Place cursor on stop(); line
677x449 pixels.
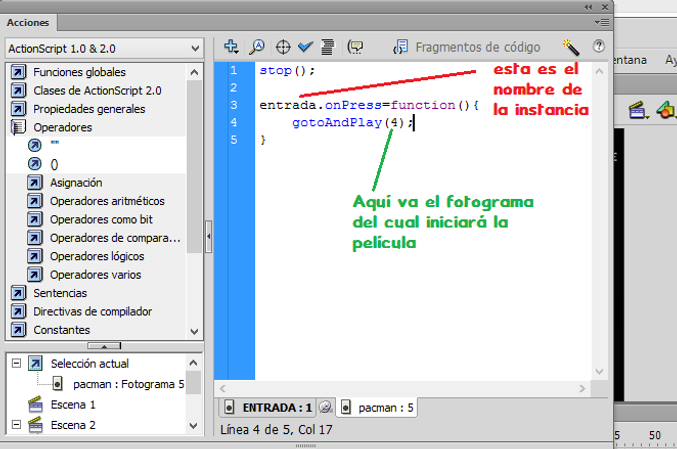pos(287,70)
